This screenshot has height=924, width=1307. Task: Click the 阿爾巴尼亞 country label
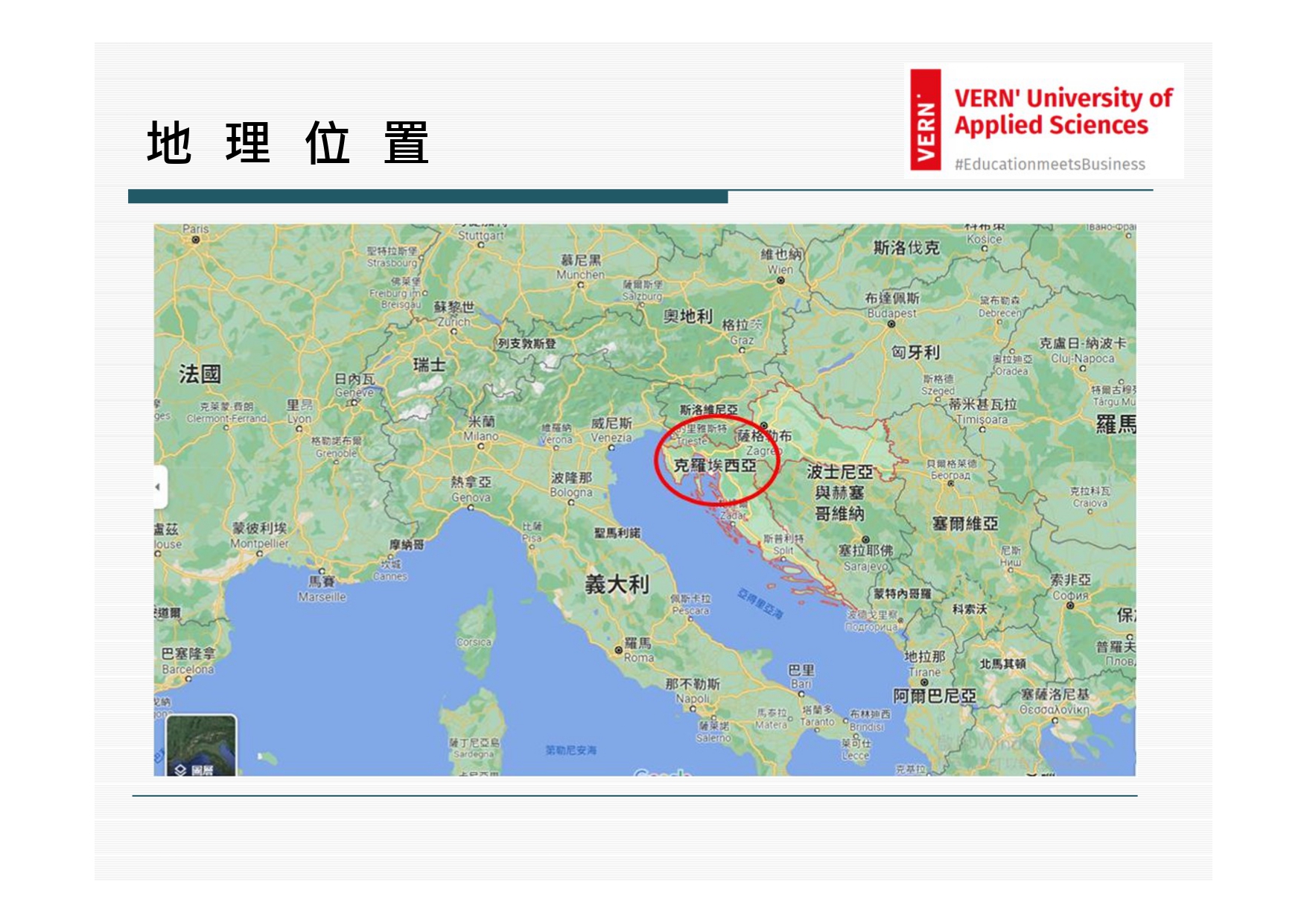934,696
